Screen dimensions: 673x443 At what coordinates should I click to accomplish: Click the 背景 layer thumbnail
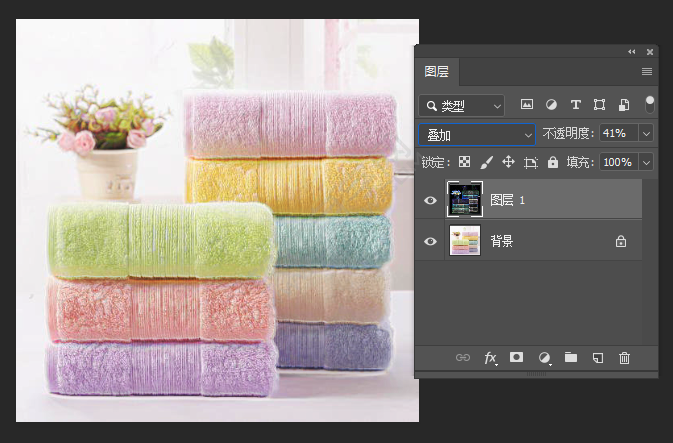[465, 241]
